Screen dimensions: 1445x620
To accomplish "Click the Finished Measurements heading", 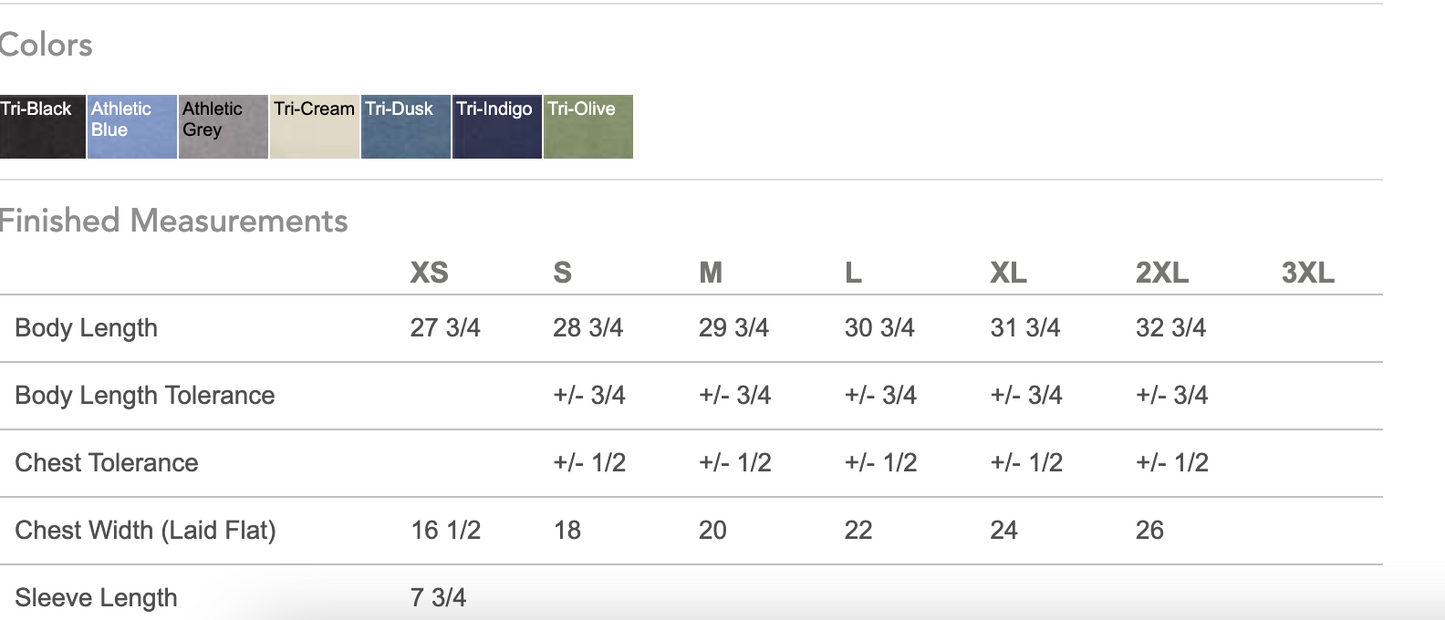I will tap(173, 220).
